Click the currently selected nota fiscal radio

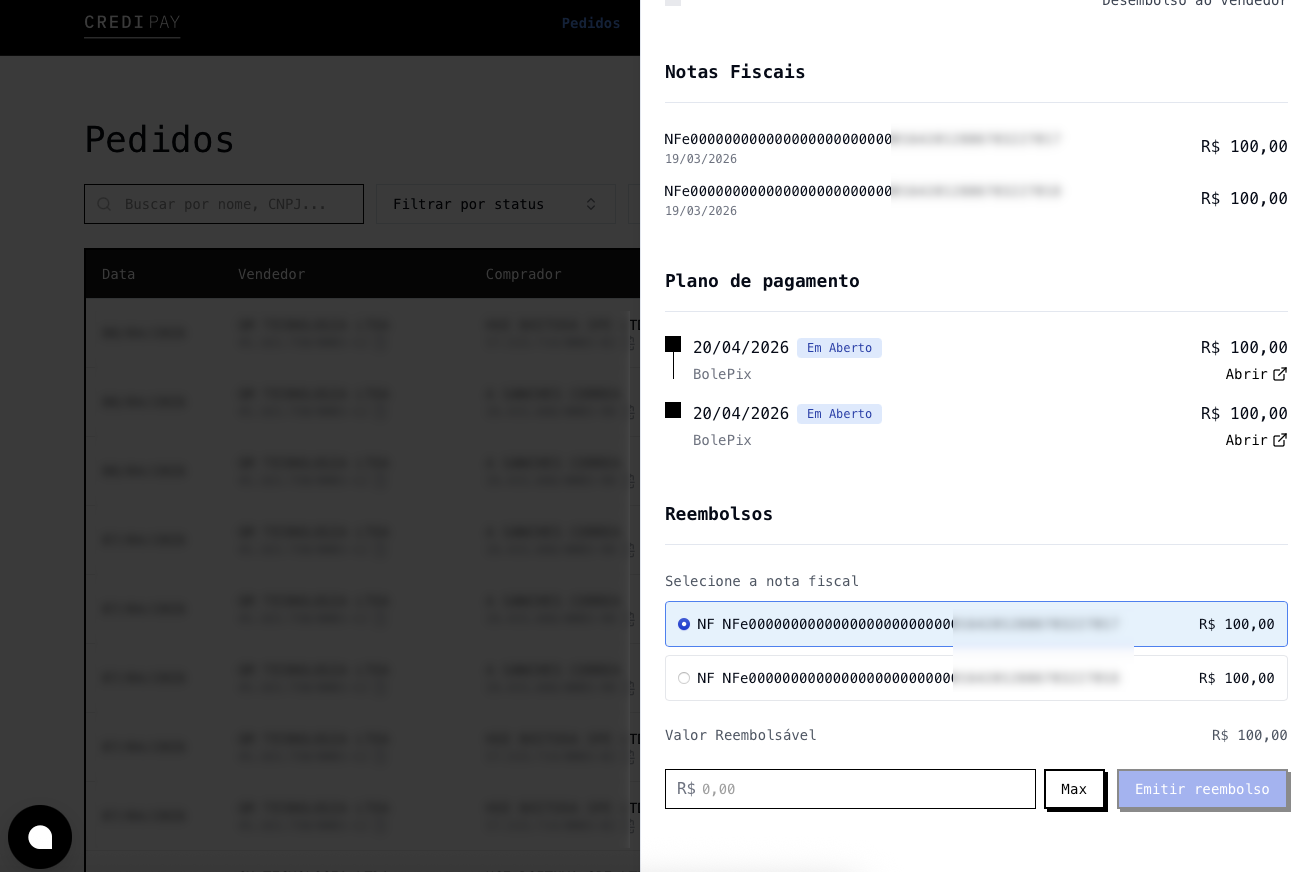(x=684, y=624)
